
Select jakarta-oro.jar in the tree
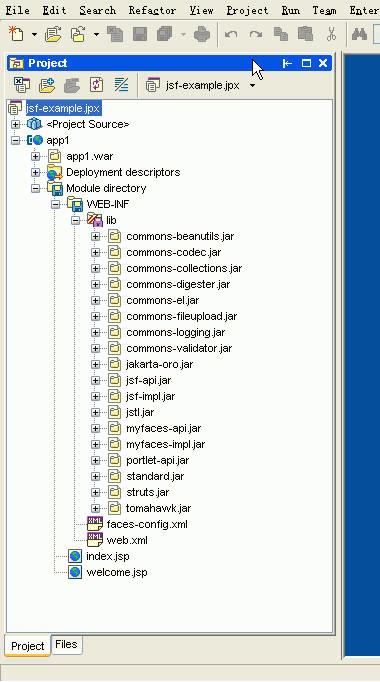tap(160, 364)
